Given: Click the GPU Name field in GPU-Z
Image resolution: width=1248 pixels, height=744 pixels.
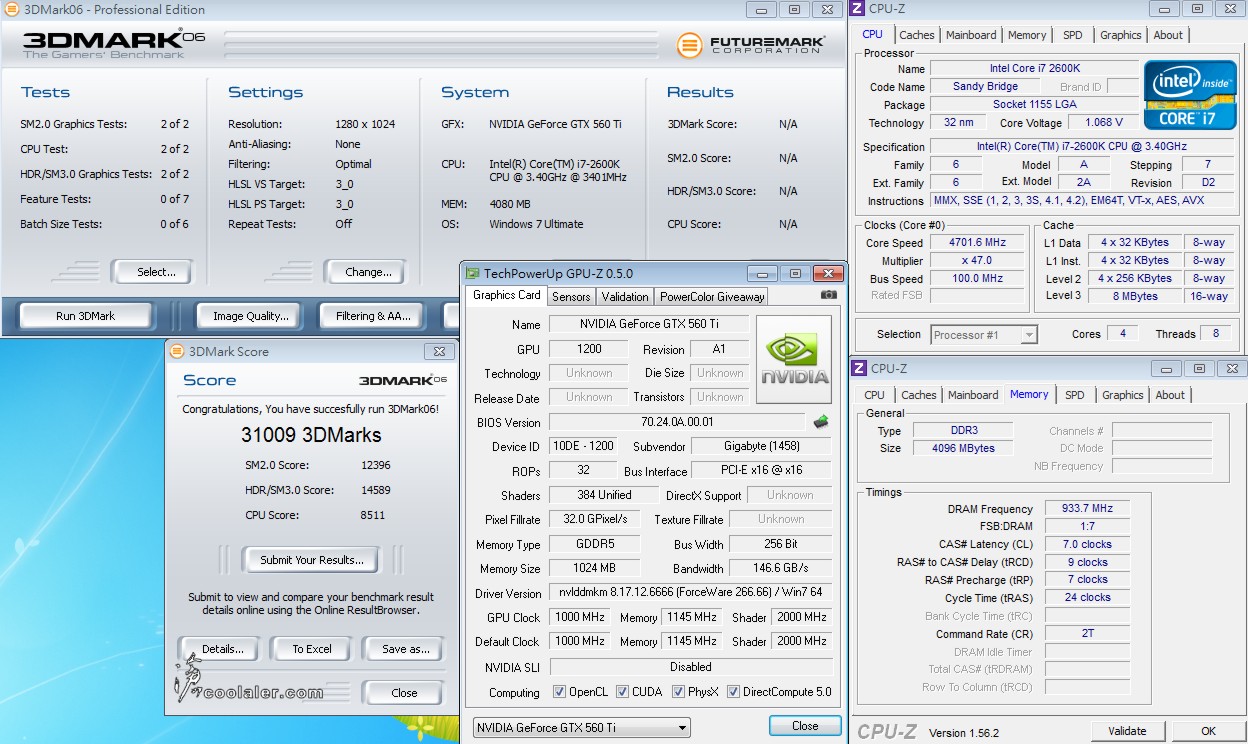Looking at the screenshot, I should pos(649,324).
